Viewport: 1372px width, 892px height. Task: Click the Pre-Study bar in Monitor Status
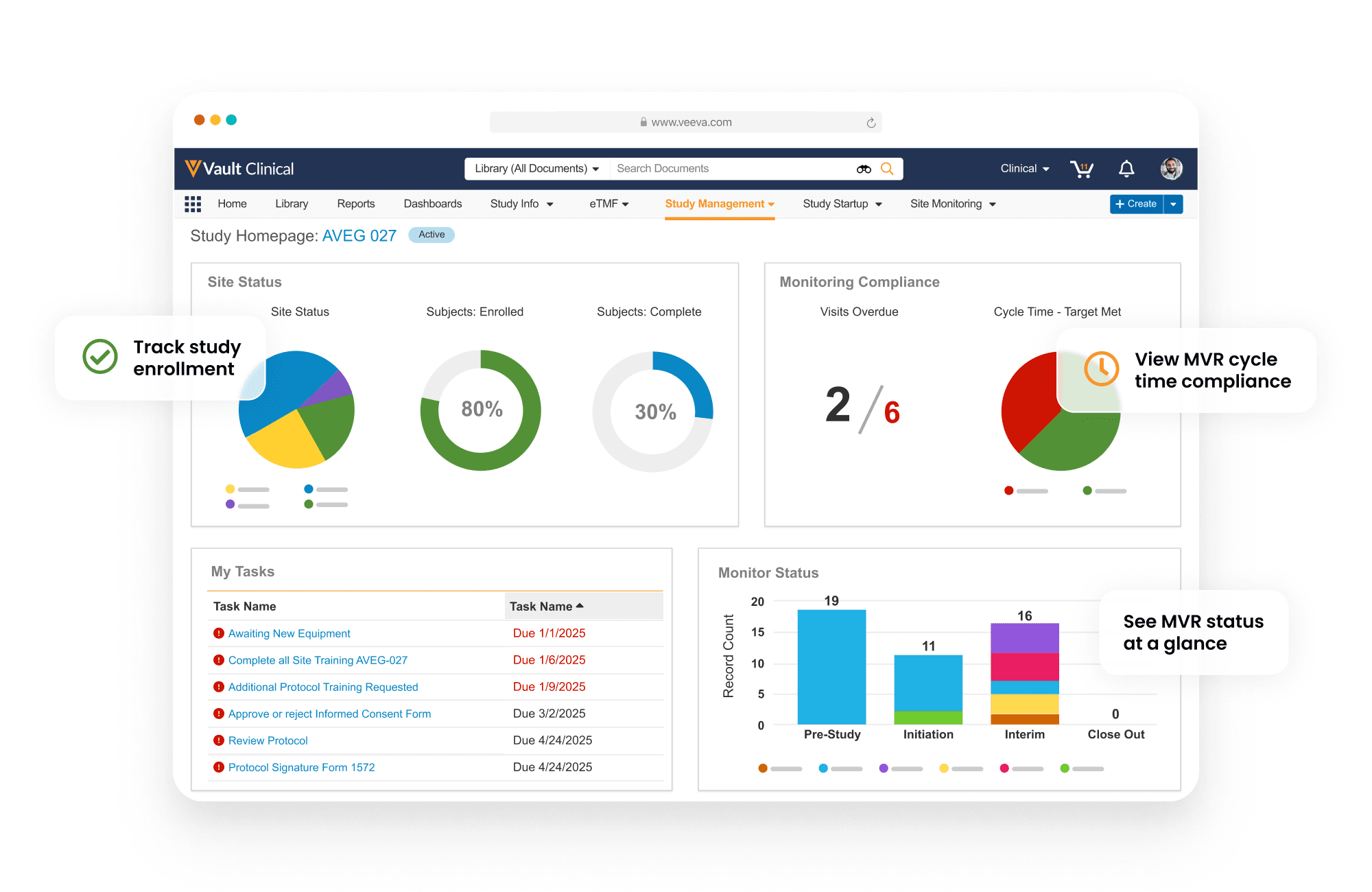coord(831,667)
